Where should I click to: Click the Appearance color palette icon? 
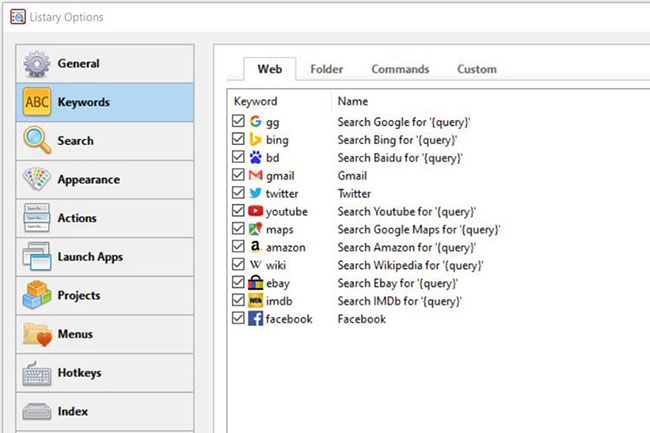(36, 179)
